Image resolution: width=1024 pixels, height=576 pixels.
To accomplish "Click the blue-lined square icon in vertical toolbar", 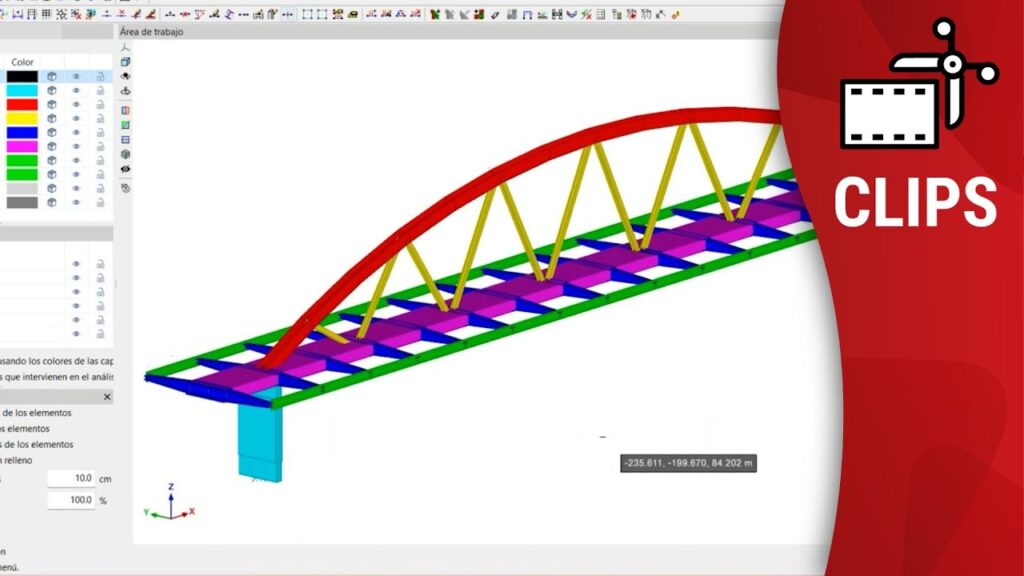I will [125, 140].
